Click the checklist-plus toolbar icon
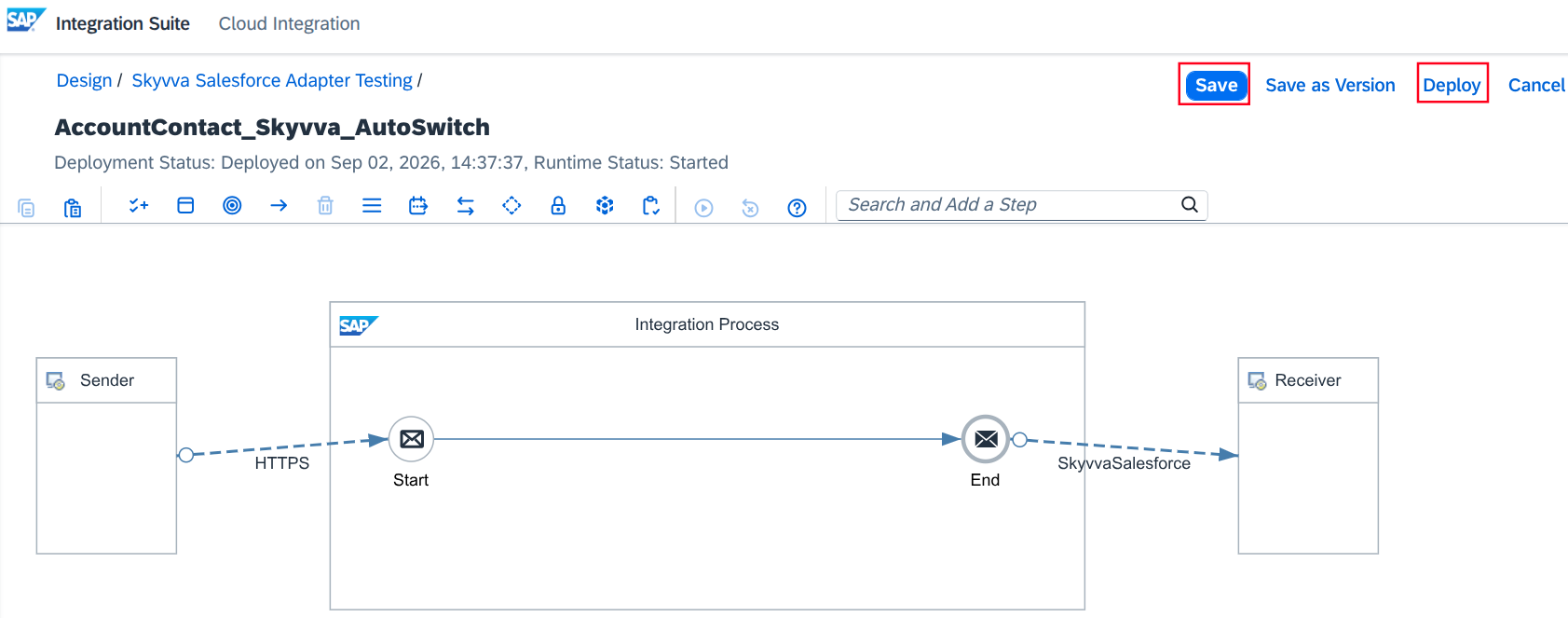Screen dimensions: 1568x618 (139, 205)
